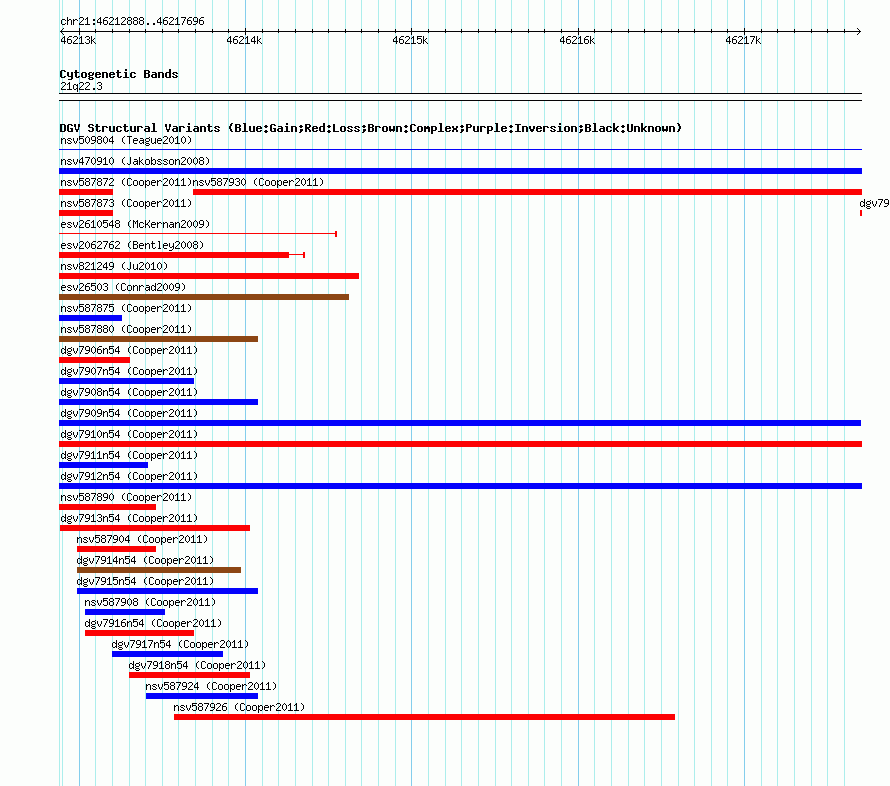Click the nsv587908 (Cooper2011) label
This screenshot has height=786, width=890.
150,602
